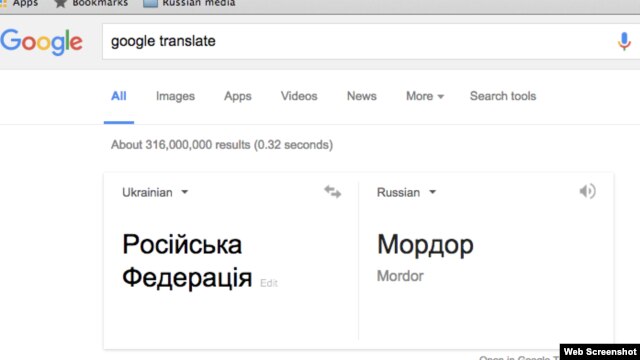Switch to the Images tab
This screenshot has height=360, width=640.
click(175, 96)
